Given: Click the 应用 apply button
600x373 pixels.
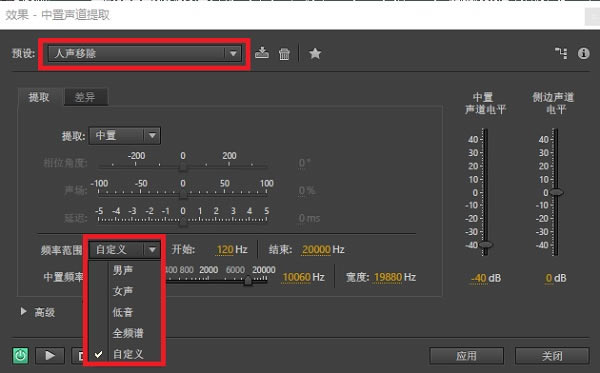Looking at the screenshot, I should [x=466, y=356].
